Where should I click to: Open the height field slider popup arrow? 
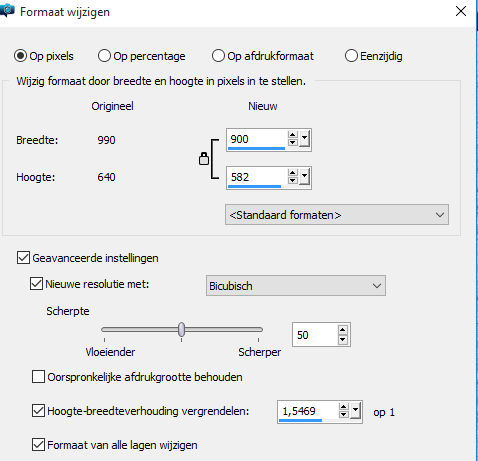304,177
